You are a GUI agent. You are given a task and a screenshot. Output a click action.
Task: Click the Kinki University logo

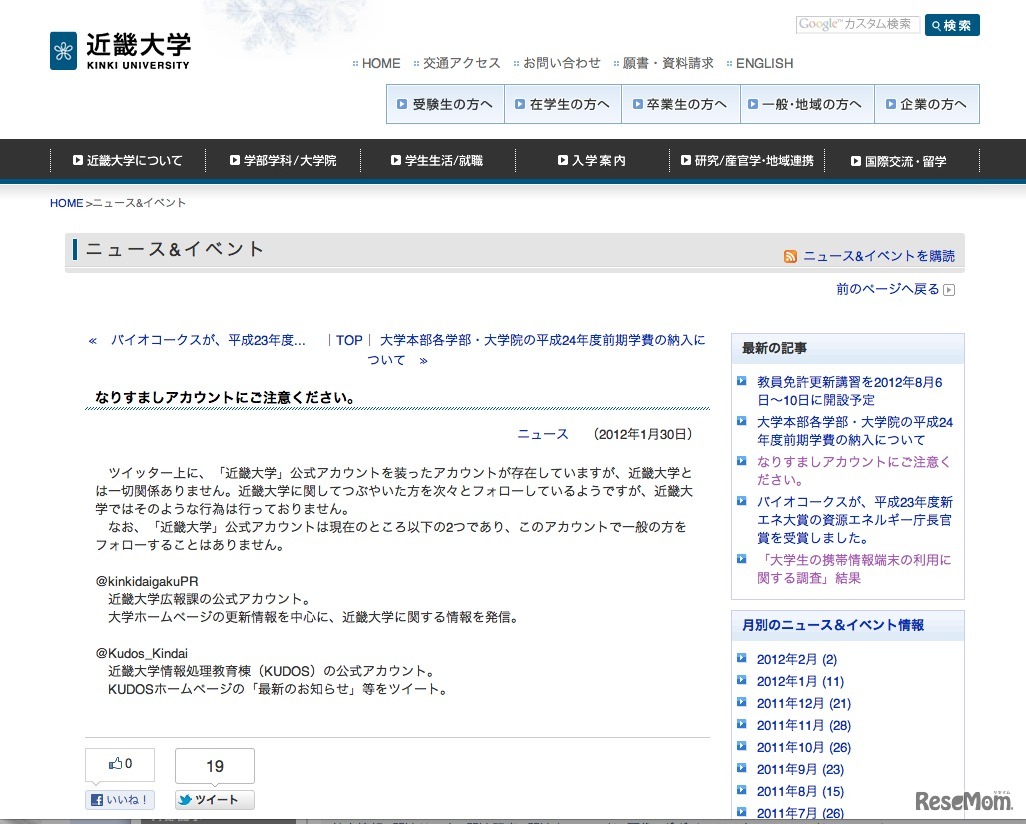tap(120, 50)
